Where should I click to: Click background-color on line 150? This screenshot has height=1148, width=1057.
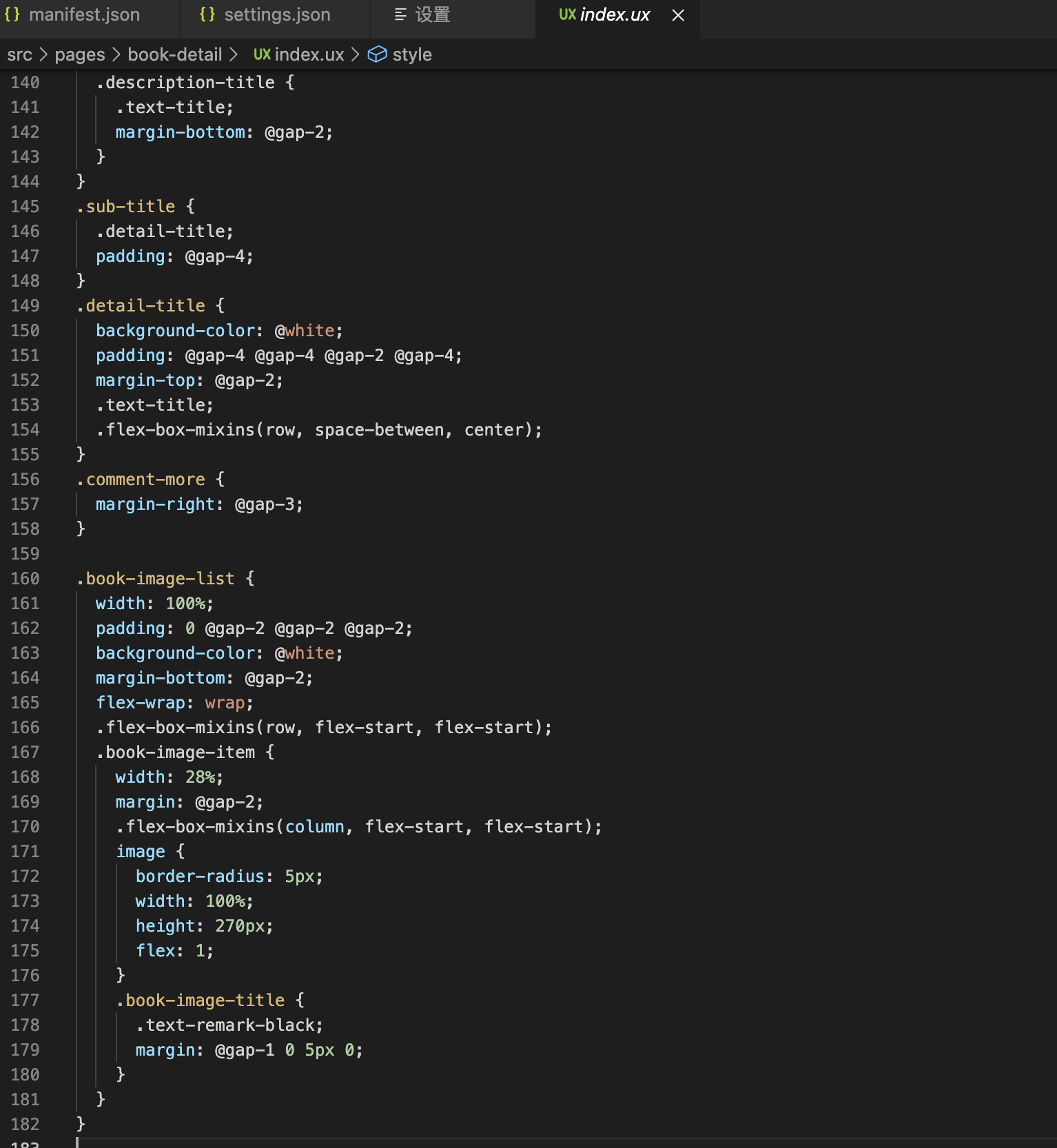[x=175, y=331]
